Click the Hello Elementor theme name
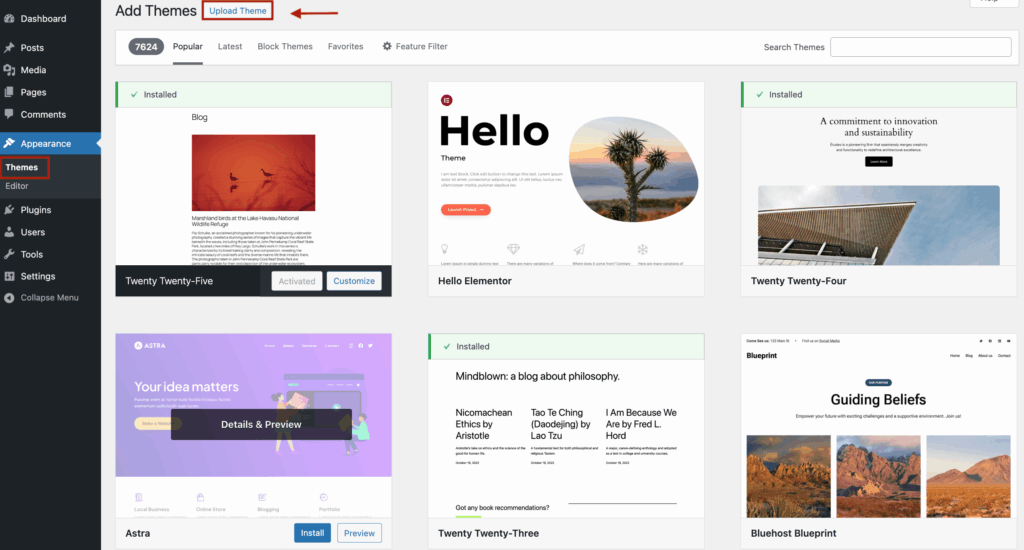Image resolution: width=1024 pixels, height=550 pixels. (475, 281)
